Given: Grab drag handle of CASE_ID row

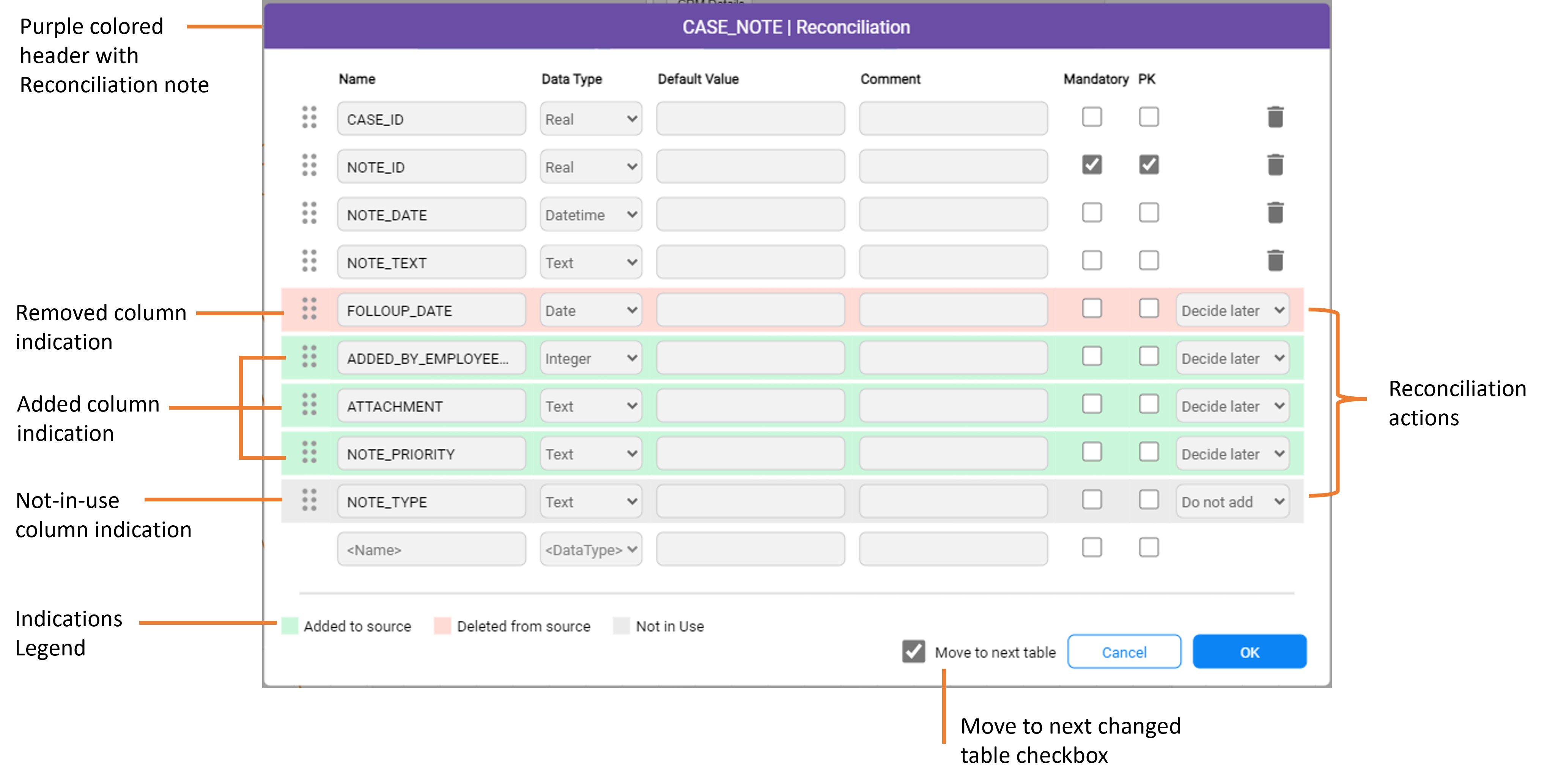Looking at the screenshot, I should [x=309, y=117].
